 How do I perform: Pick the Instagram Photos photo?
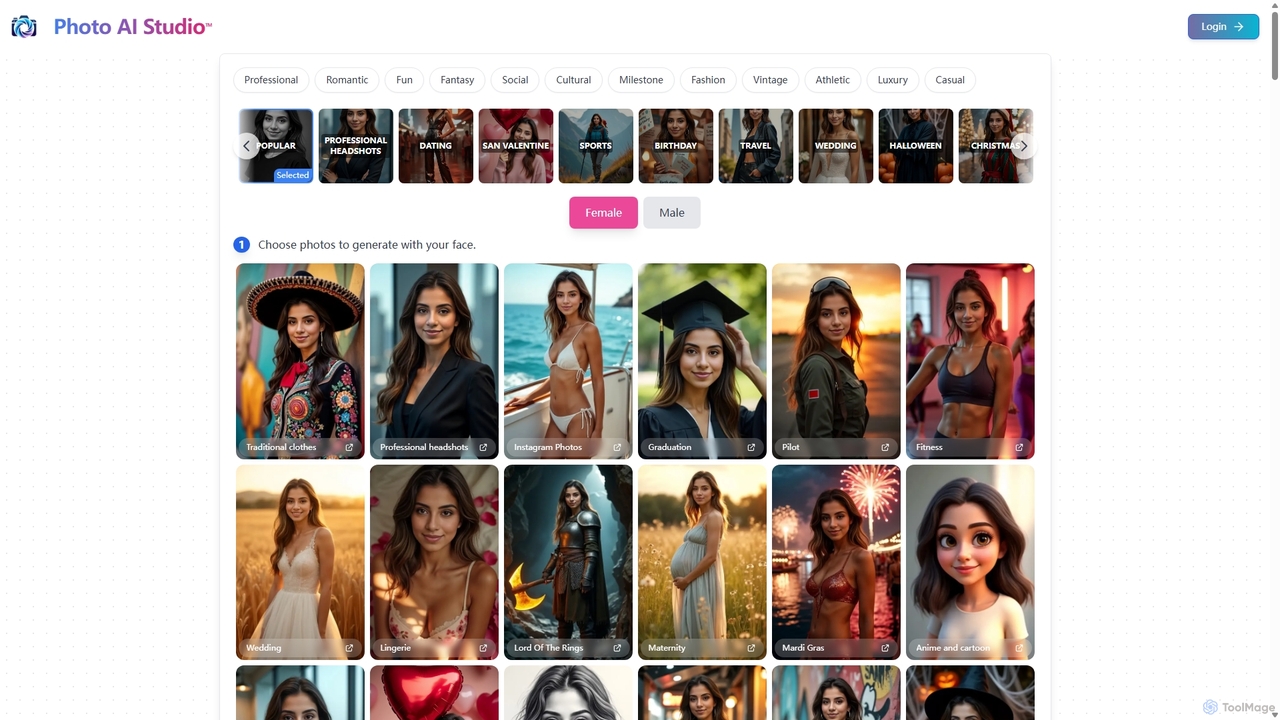coord(568,361)
